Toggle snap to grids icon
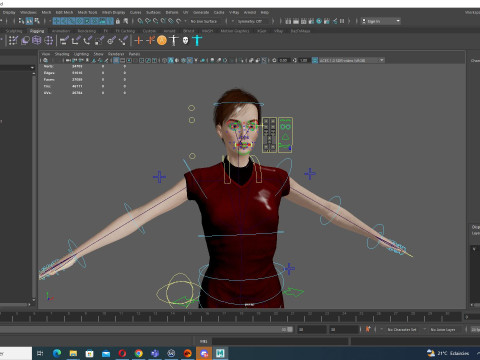 tap(140, 21)
